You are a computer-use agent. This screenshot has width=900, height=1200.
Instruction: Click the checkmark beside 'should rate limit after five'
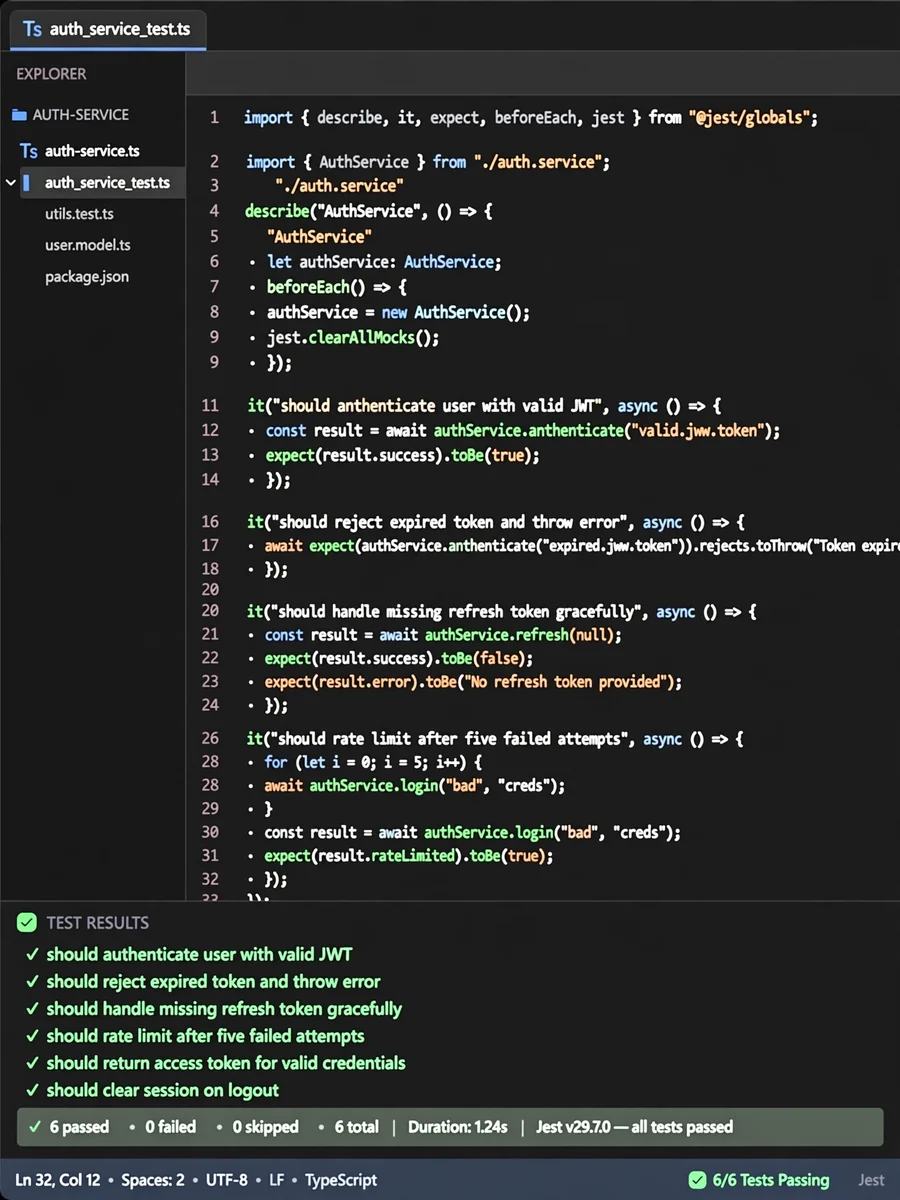point(33,1036)
